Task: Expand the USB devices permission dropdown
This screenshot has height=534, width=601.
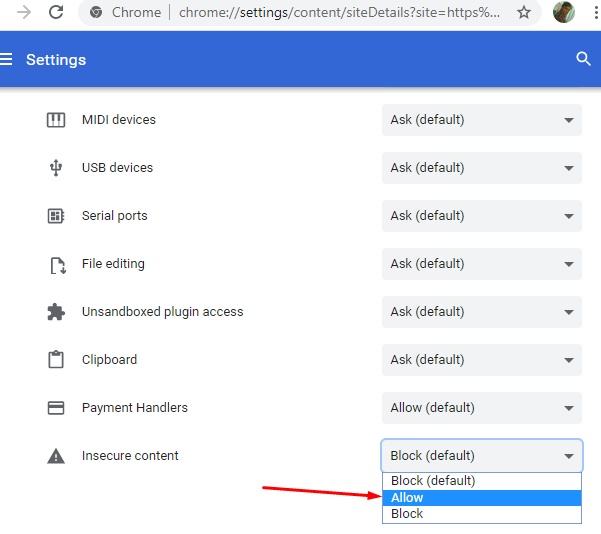Action: (x=481, y=168)
